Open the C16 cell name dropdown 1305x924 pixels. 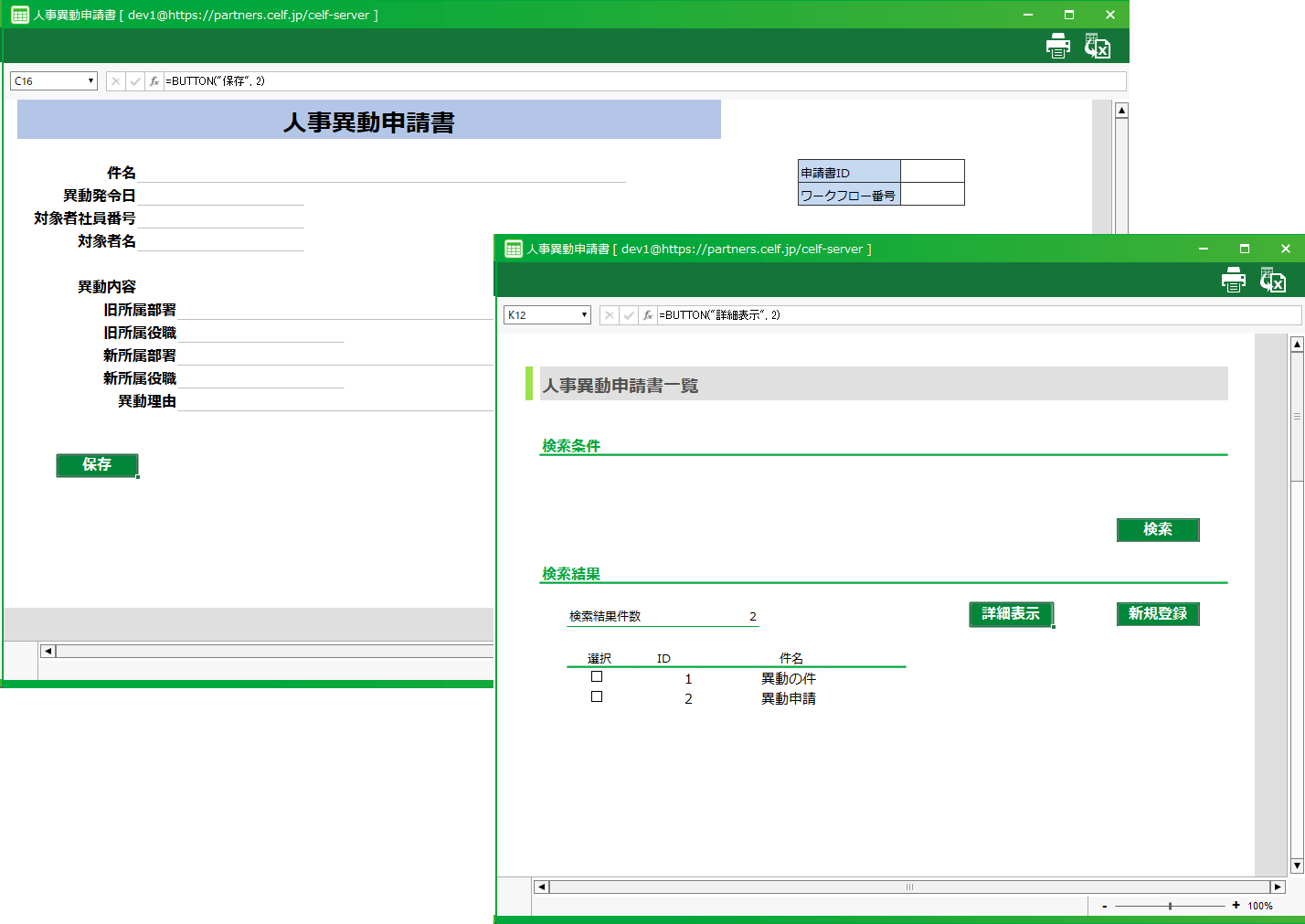pos(90,81)
